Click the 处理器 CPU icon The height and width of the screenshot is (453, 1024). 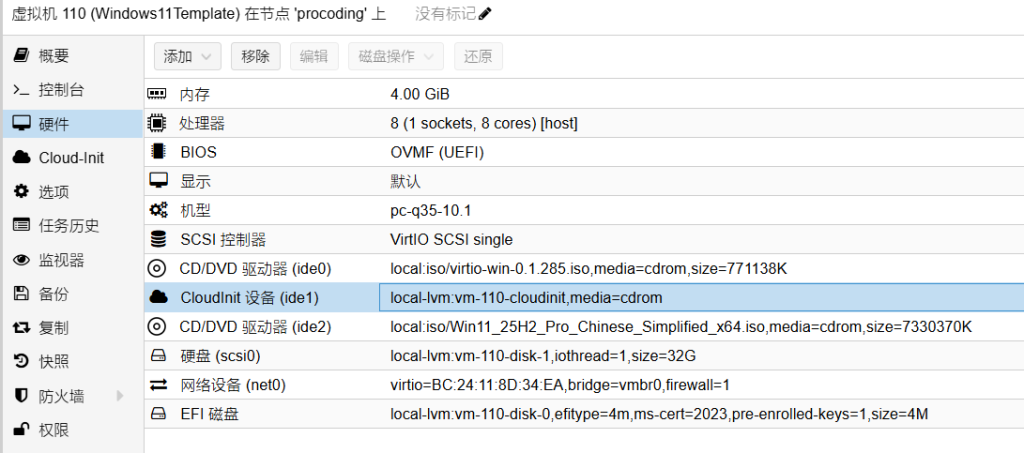(x=157, y=123)
